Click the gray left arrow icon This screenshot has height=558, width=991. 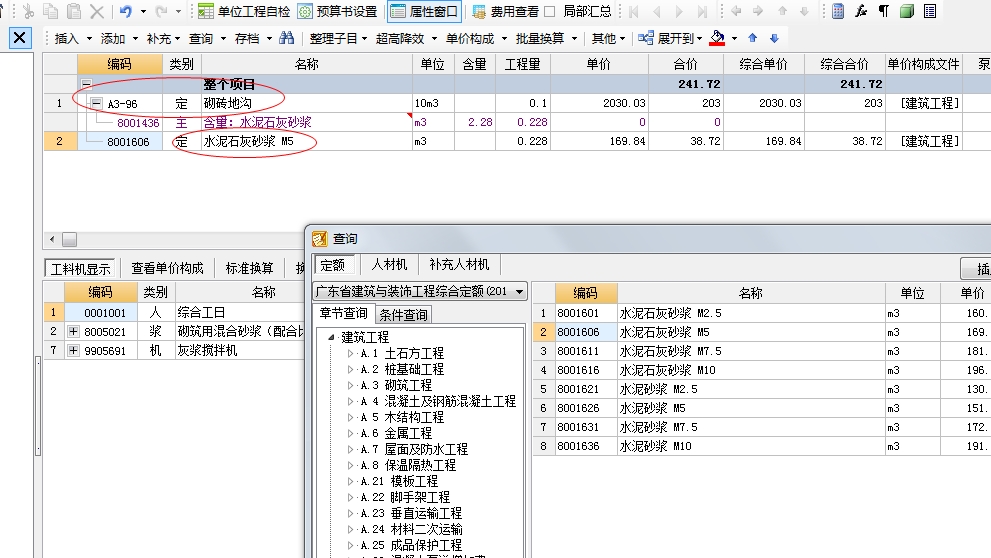pos(736,11)
